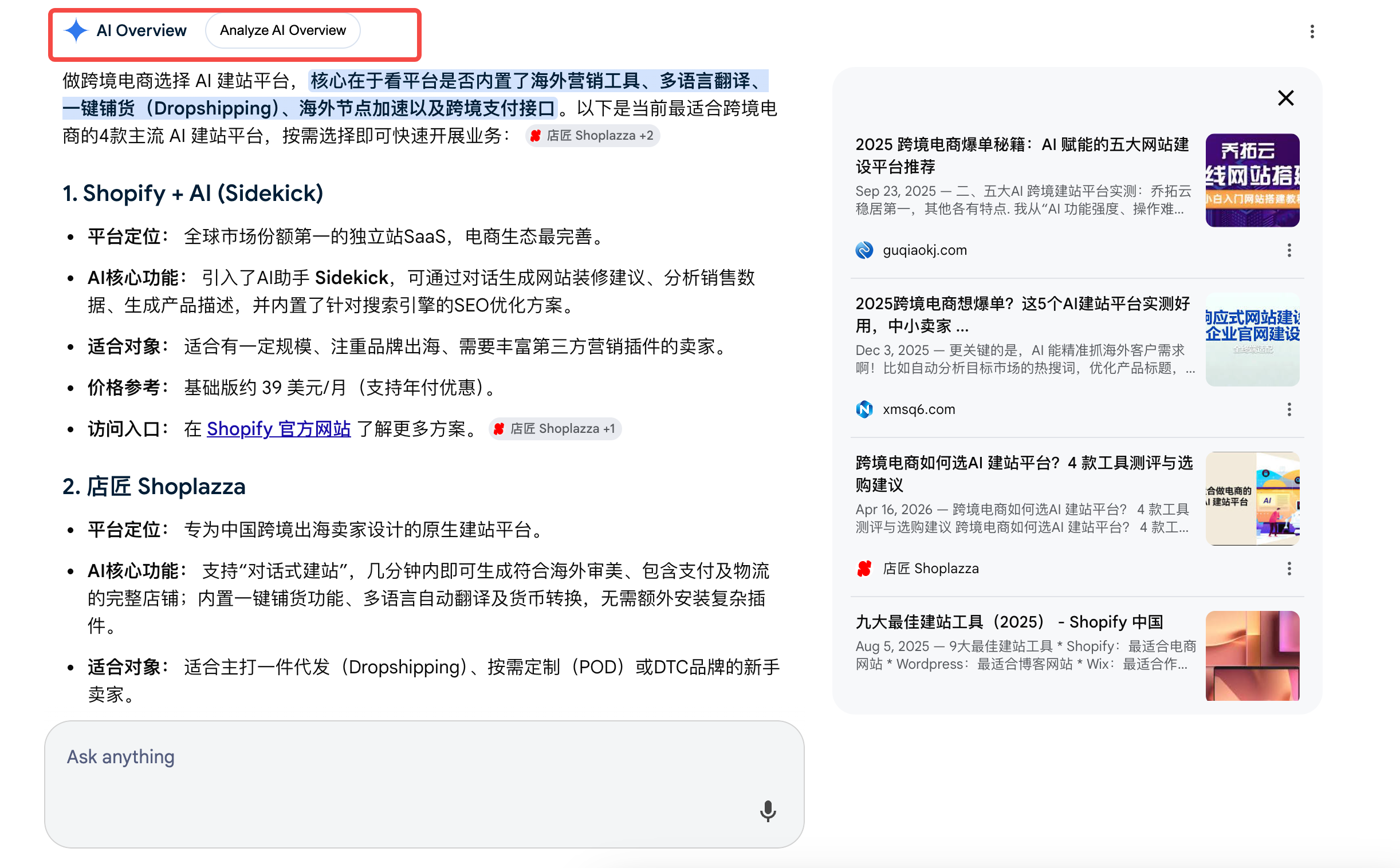Click the AI Overview sparkle icon
1400x868 pixels.
tap(76, 30)
